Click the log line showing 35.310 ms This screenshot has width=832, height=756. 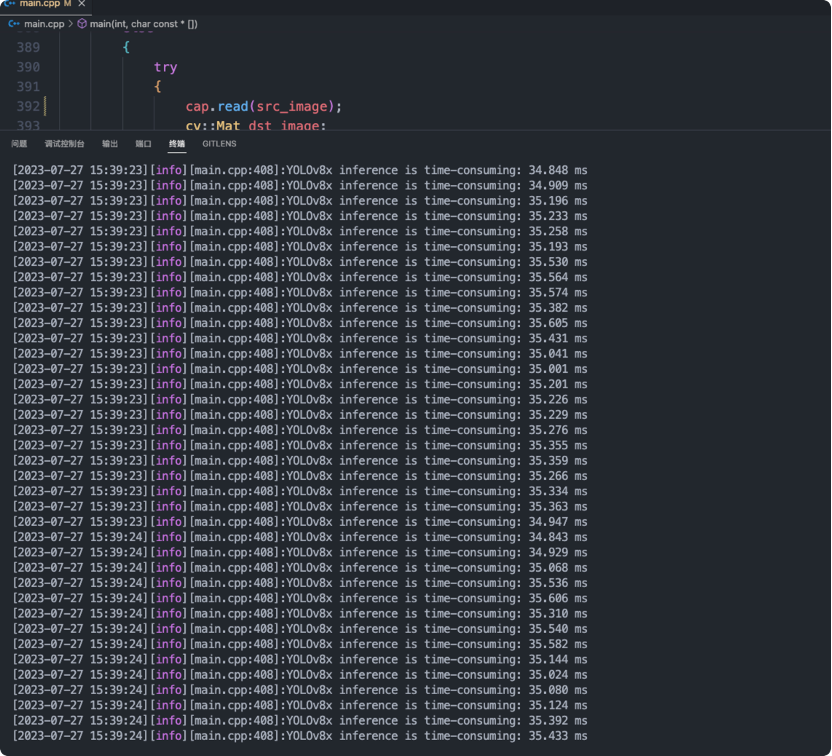(x=300, y=614)
